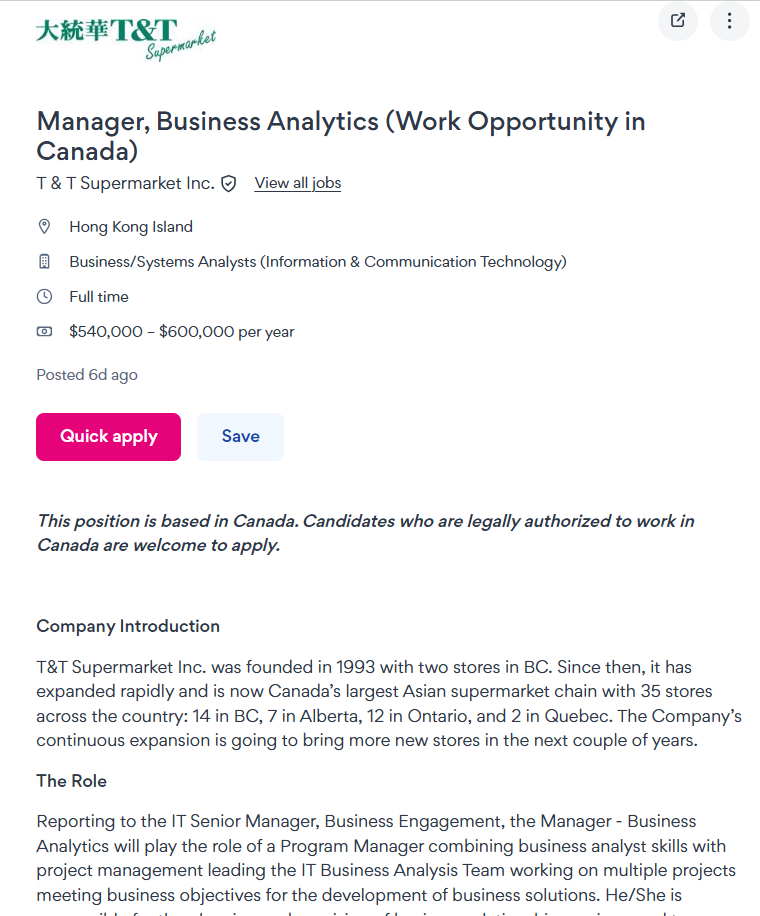Click the Posted 6d ago label
The height and width of the screenshot is (916, 760).
pyautogui.click(x=87, y=375)
